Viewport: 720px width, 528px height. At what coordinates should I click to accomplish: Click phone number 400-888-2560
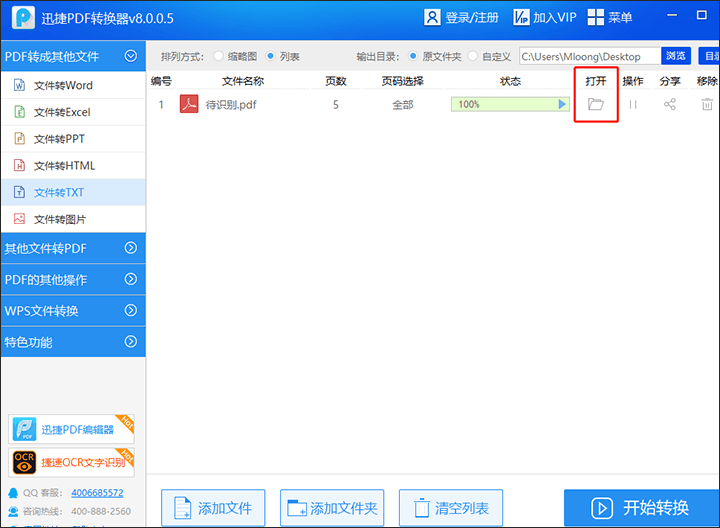coord(101,511)
